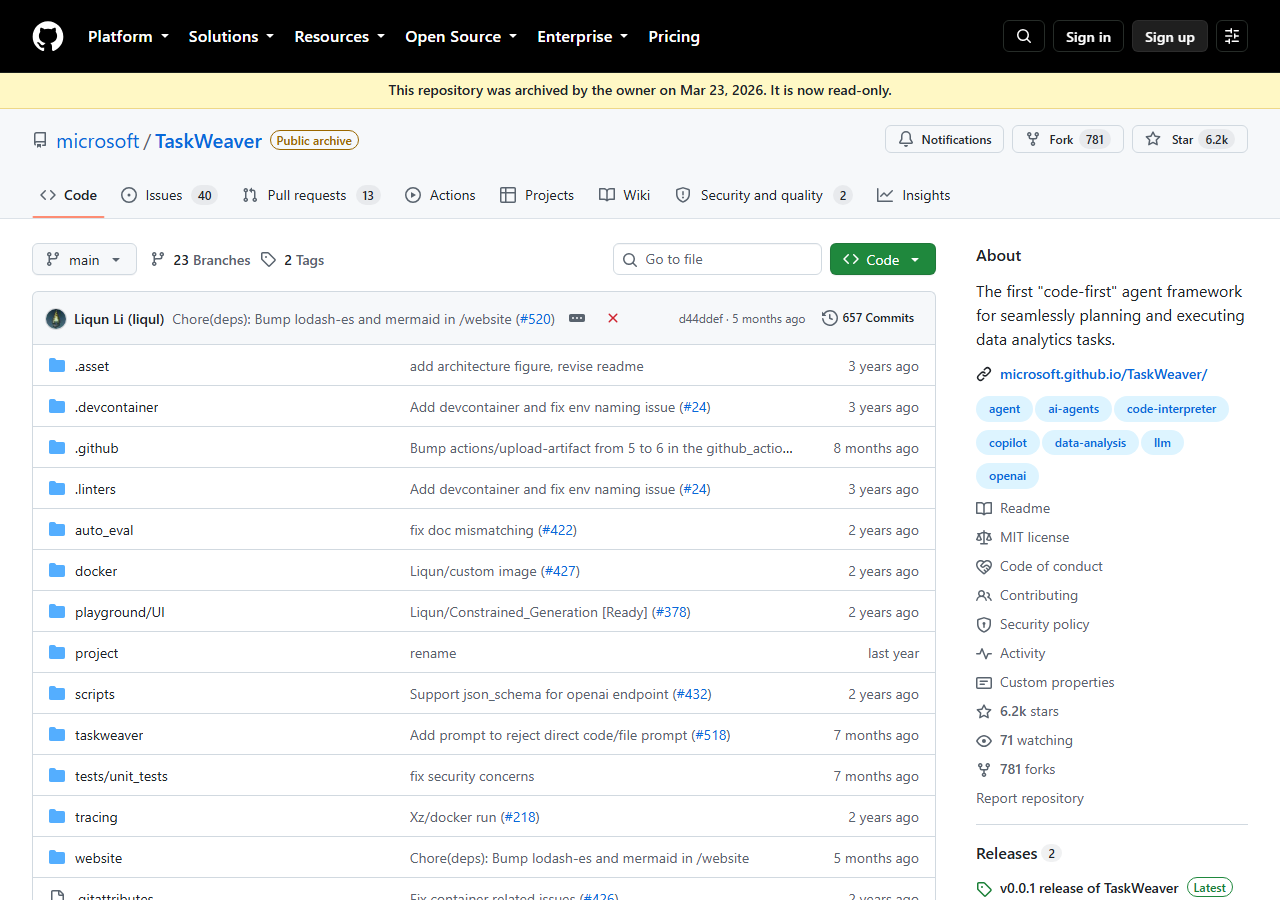Open the TaskWeaver repository name link

pos(208,141)
